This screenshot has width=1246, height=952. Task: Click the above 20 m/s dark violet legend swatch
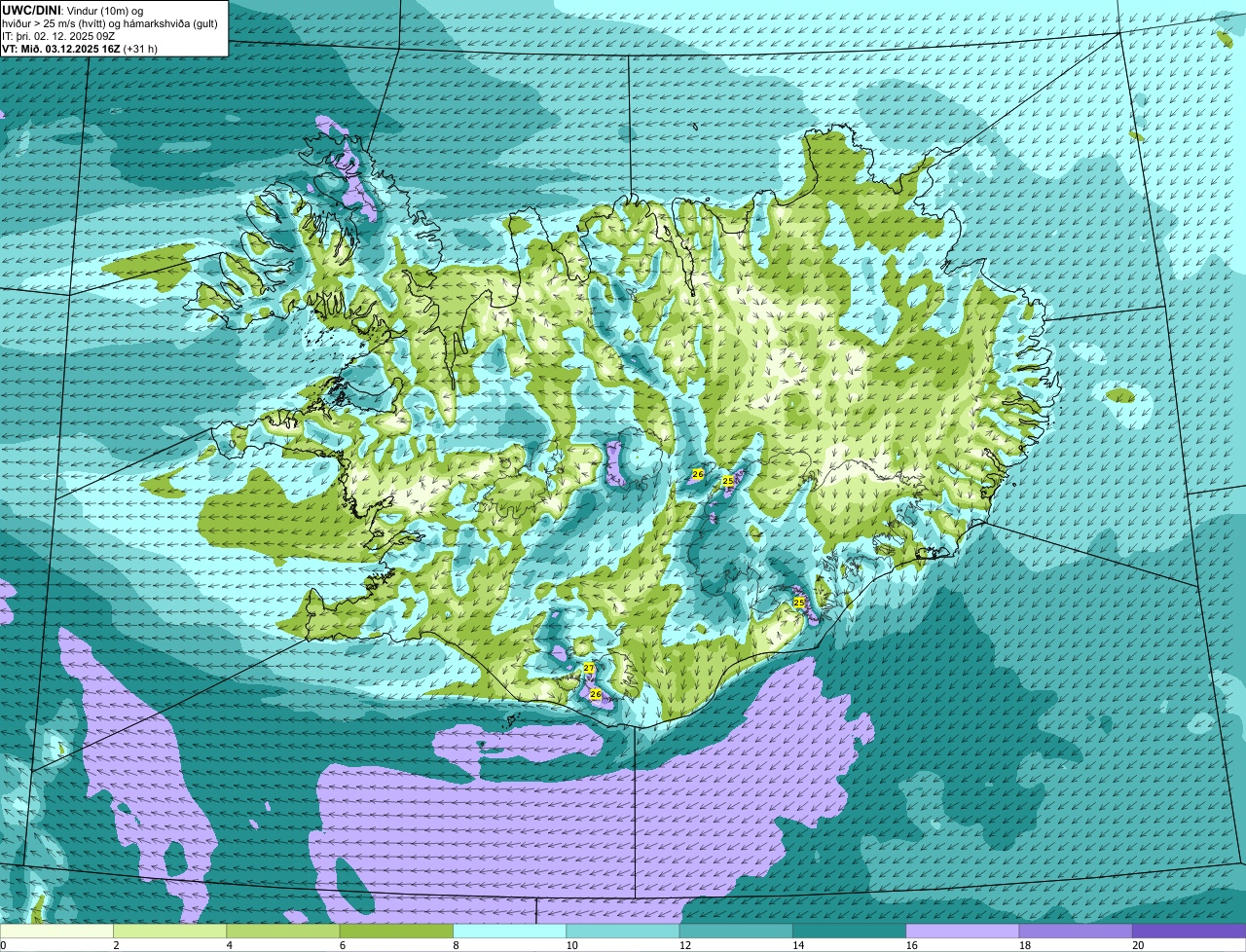point(1189,931)
